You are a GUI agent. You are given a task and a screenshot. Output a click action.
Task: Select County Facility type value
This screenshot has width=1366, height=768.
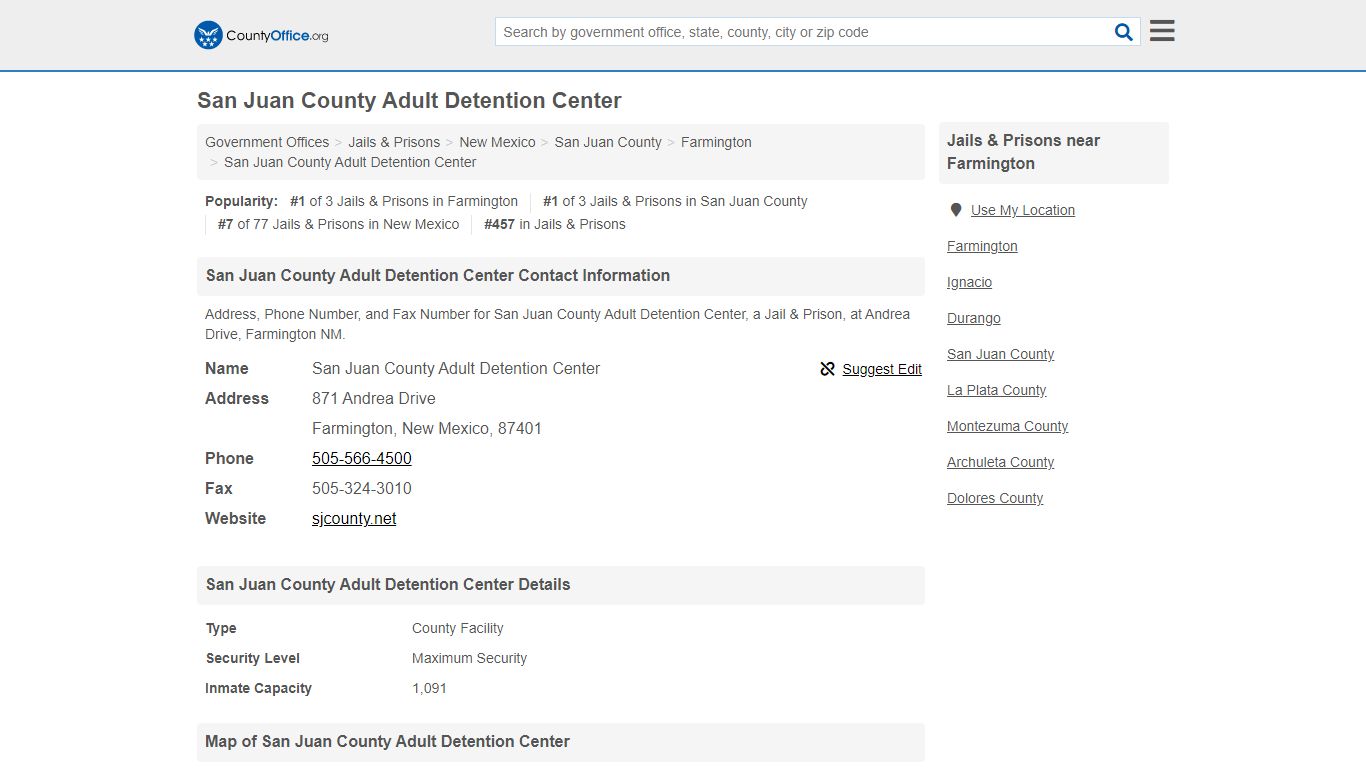458,628
